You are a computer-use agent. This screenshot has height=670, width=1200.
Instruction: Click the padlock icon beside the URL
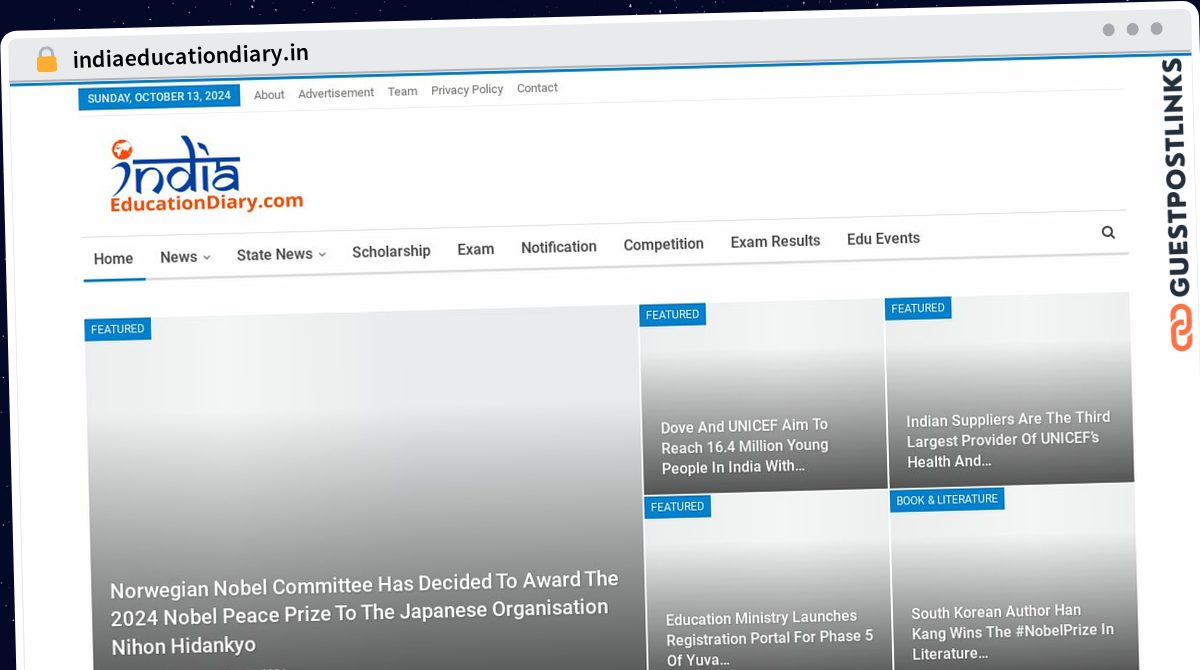click(x=47, y=59)
